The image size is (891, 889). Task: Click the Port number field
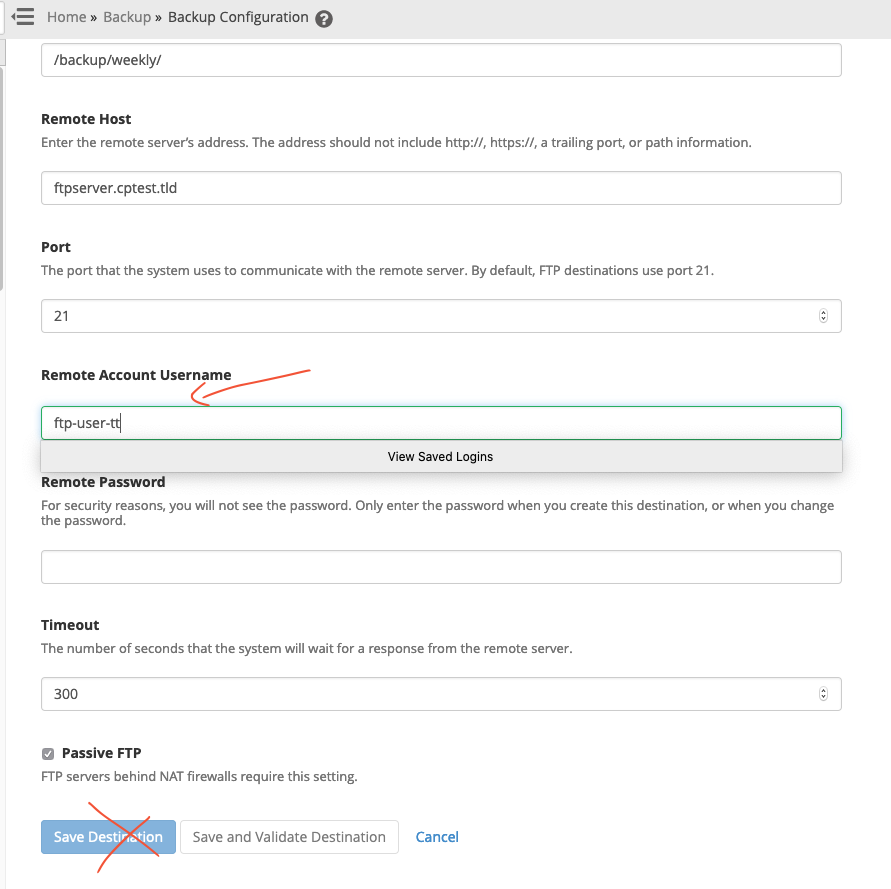click(441, 315)
